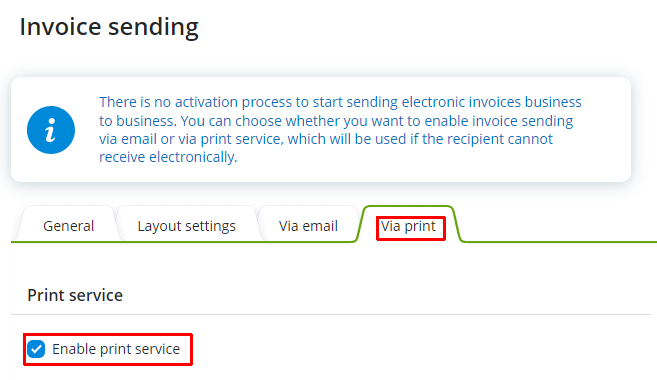Switch to the Layout settings tab
This screenshot has width=657, height=380.
click(x=186, y=226)
